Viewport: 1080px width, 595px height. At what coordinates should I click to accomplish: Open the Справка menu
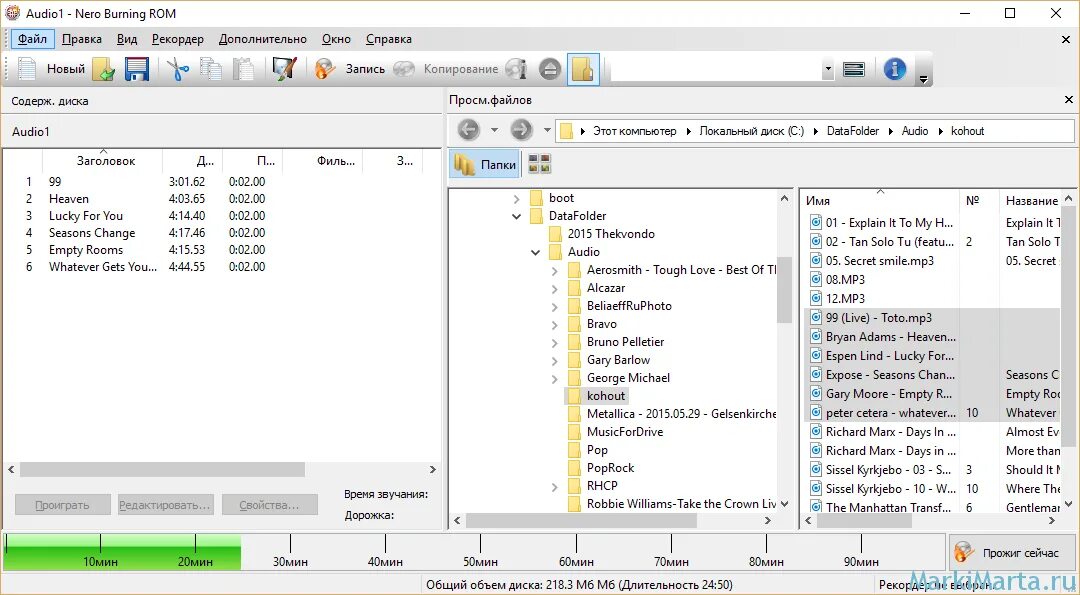click(x=388, y=39)
